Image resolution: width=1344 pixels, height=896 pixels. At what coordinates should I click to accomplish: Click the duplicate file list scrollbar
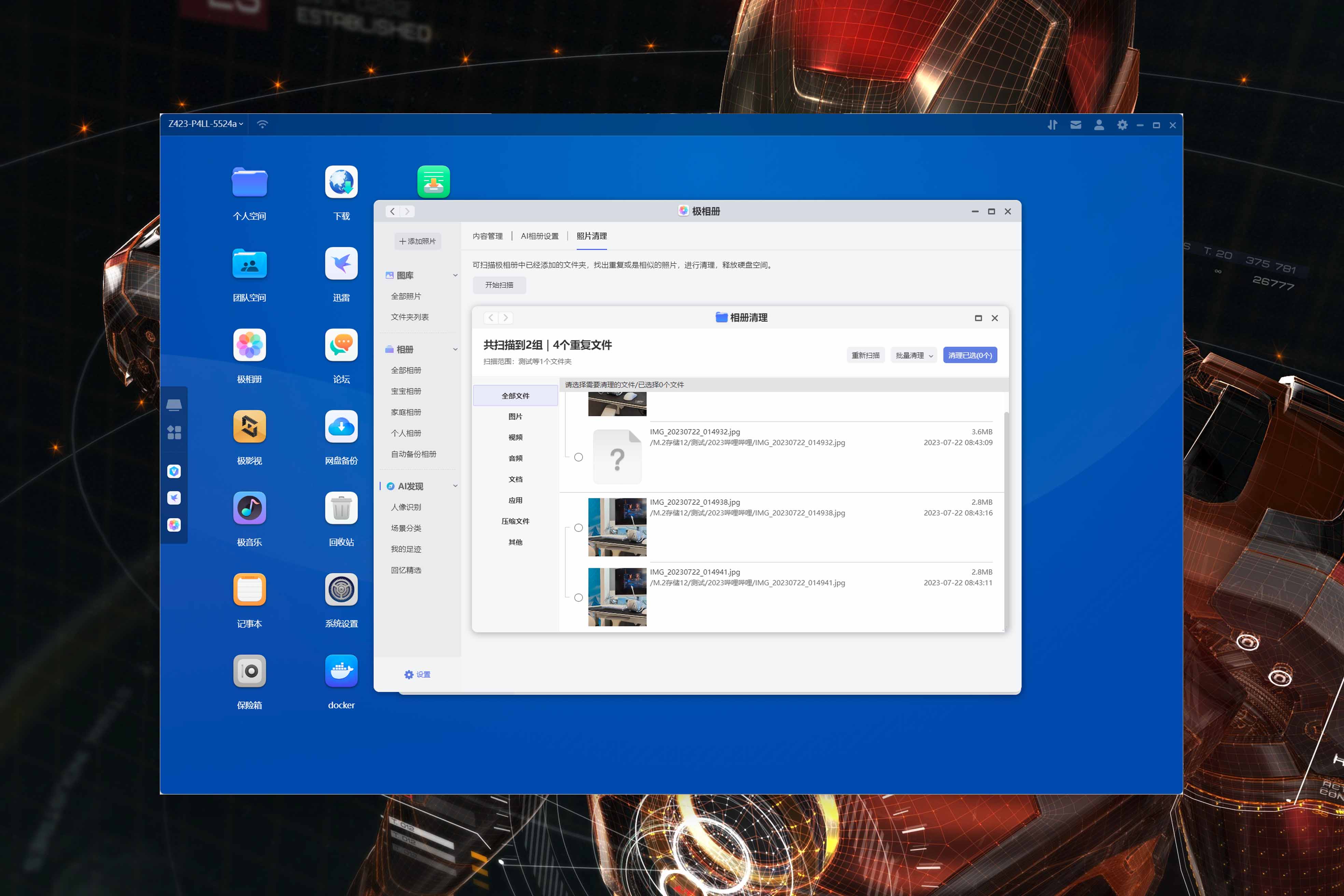pyautogui.click(x=1006, y=520)
